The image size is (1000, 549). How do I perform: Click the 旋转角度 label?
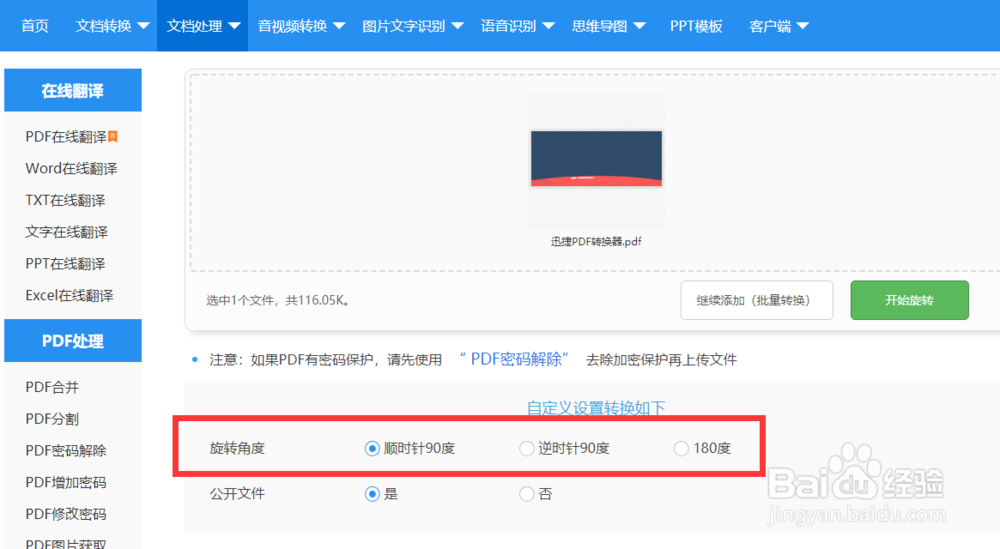(x=237, y=449)
